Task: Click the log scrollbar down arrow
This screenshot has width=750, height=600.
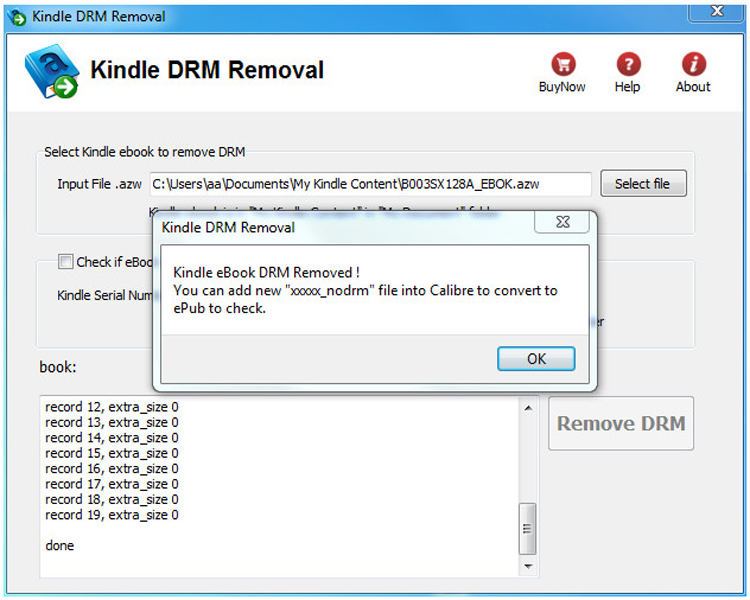Action: (x=528, y=567)
